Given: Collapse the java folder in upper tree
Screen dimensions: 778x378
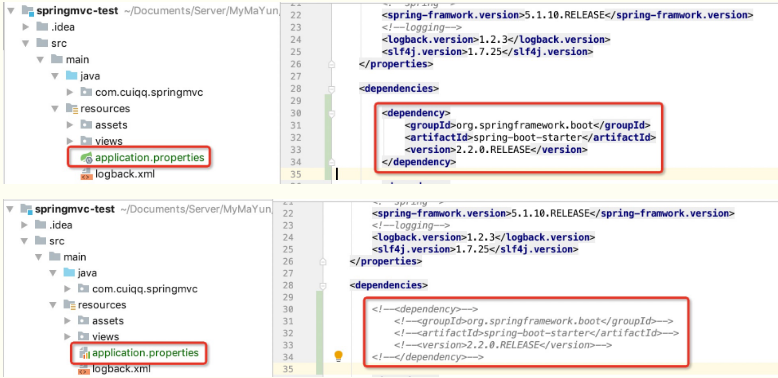Looking at the screenshot, I should [x=56, y=76].
